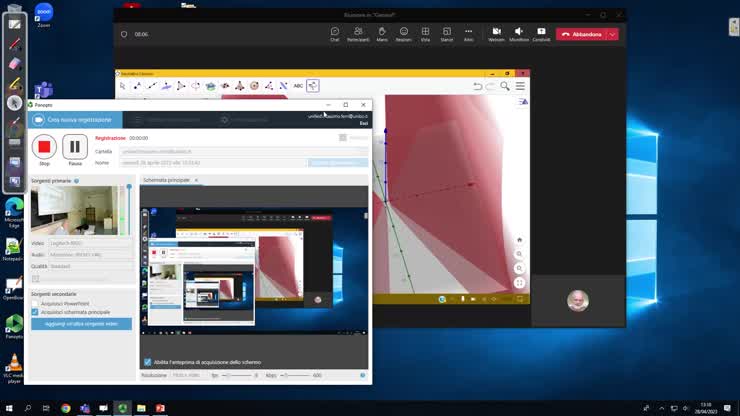Click the Condividi share icon
Image resolution: width=740 pixels, height=416 pixels.
click(x=541, y=33)
